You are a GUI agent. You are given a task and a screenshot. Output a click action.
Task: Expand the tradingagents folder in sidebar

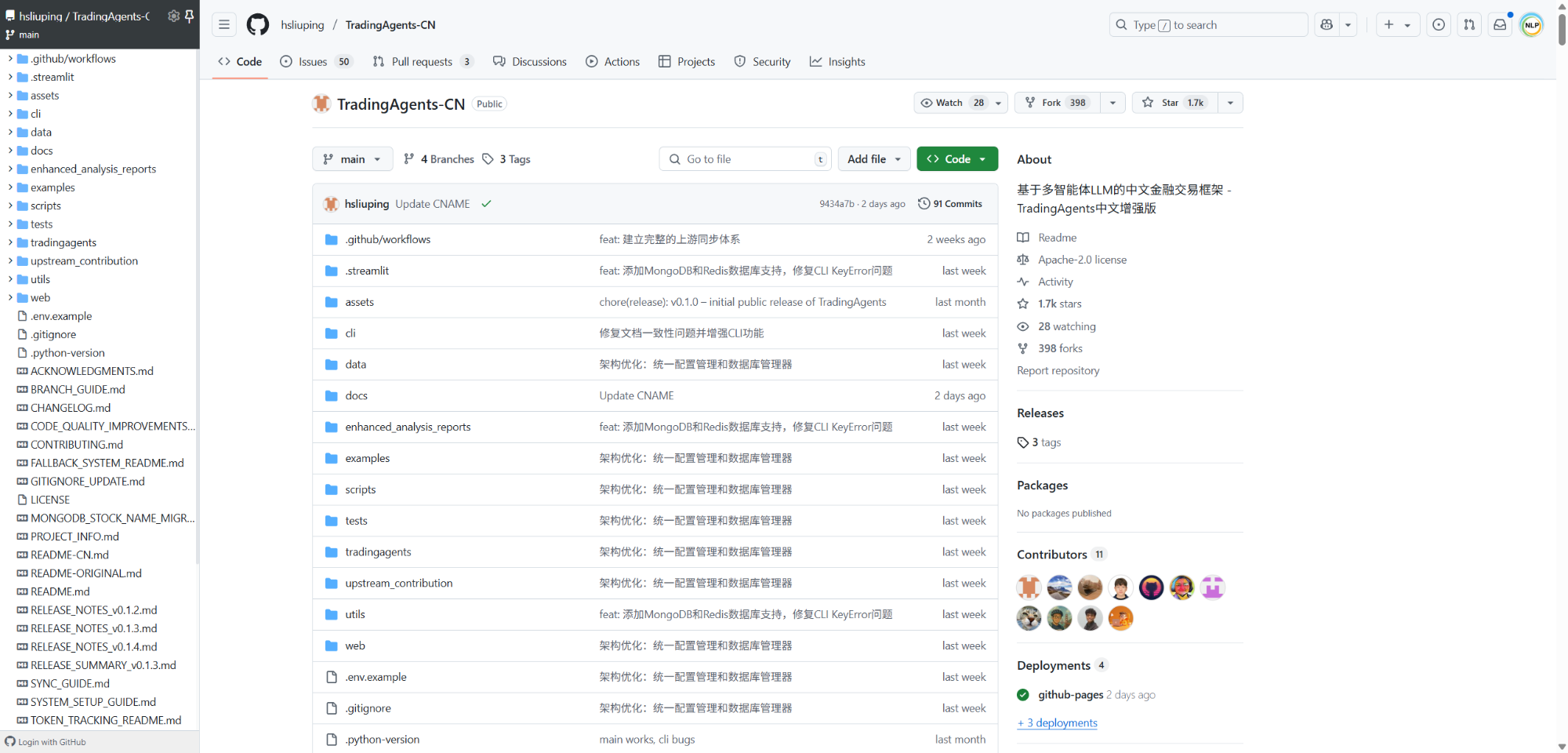click(10, 242)
